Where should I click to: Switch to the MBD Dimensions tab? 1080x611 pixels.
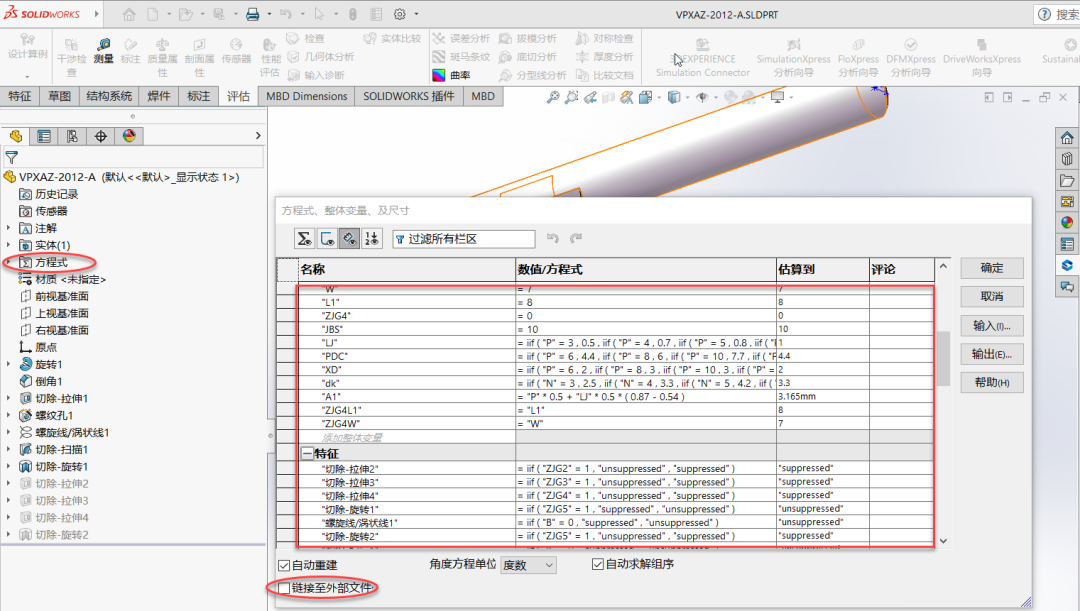pos(307,96)
